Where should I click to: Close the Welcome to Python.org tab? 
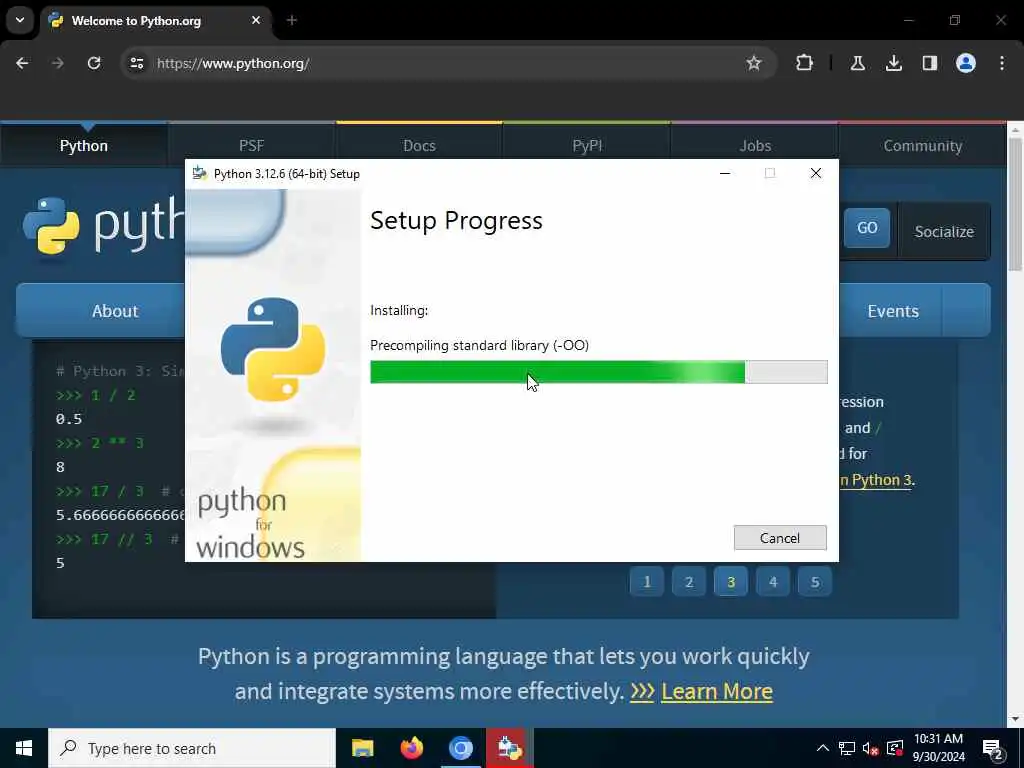(256, 20)
